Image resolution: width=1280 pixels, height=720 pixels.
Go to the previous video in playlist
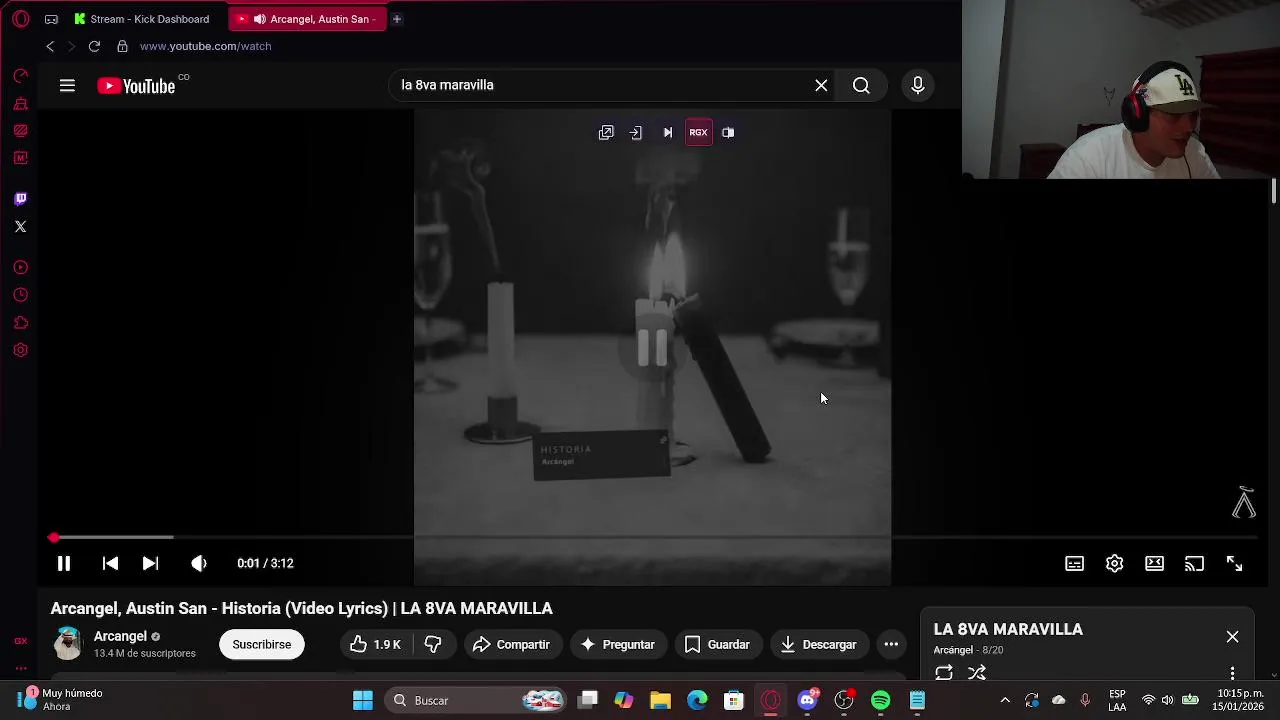tap(110, 564)
